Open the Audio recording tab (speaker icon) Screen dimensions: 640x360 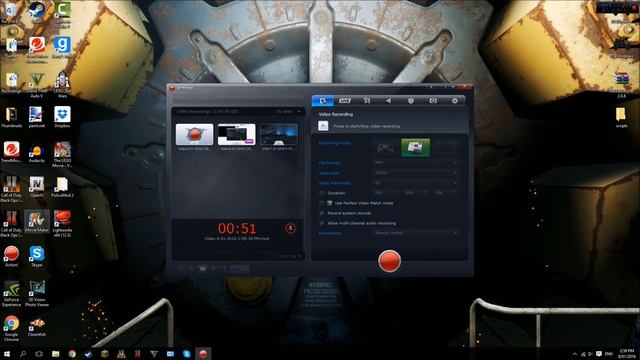point(389,101)
